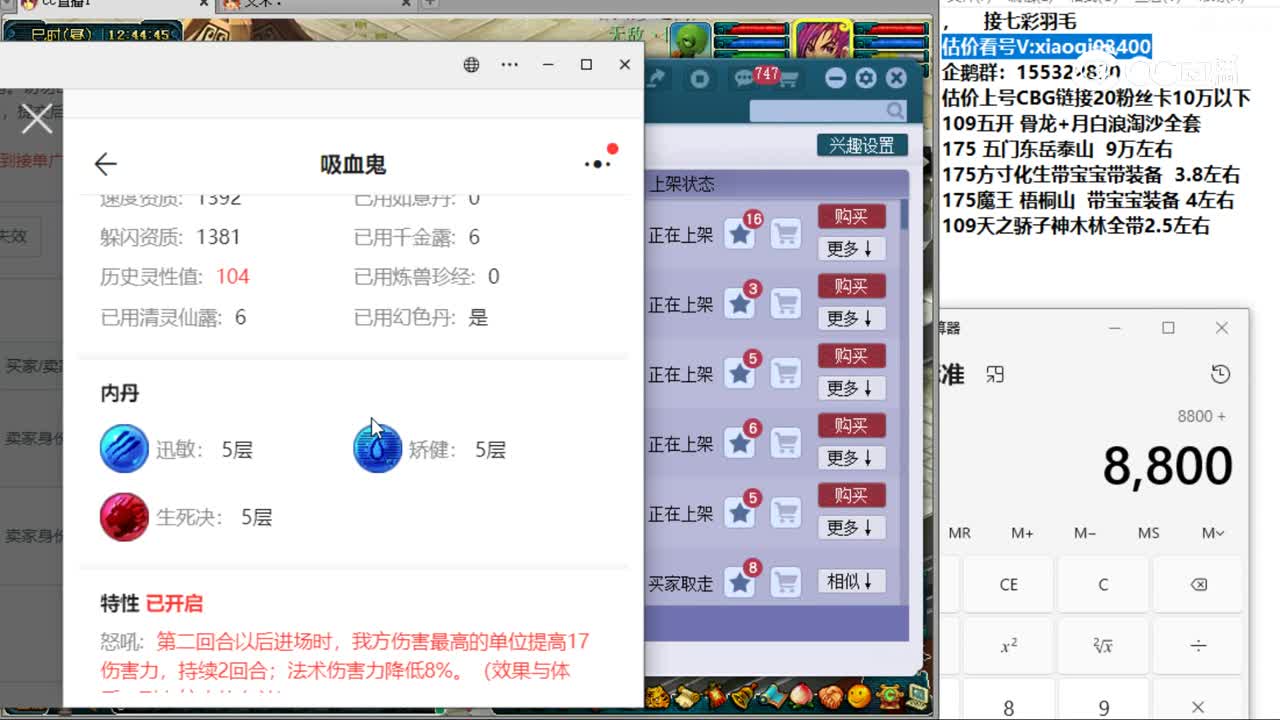Image resolution: width=1280 pixels, height=720 pixels.
Task: Click the 已开启 trait status text
Action: (x=174, y=604)
